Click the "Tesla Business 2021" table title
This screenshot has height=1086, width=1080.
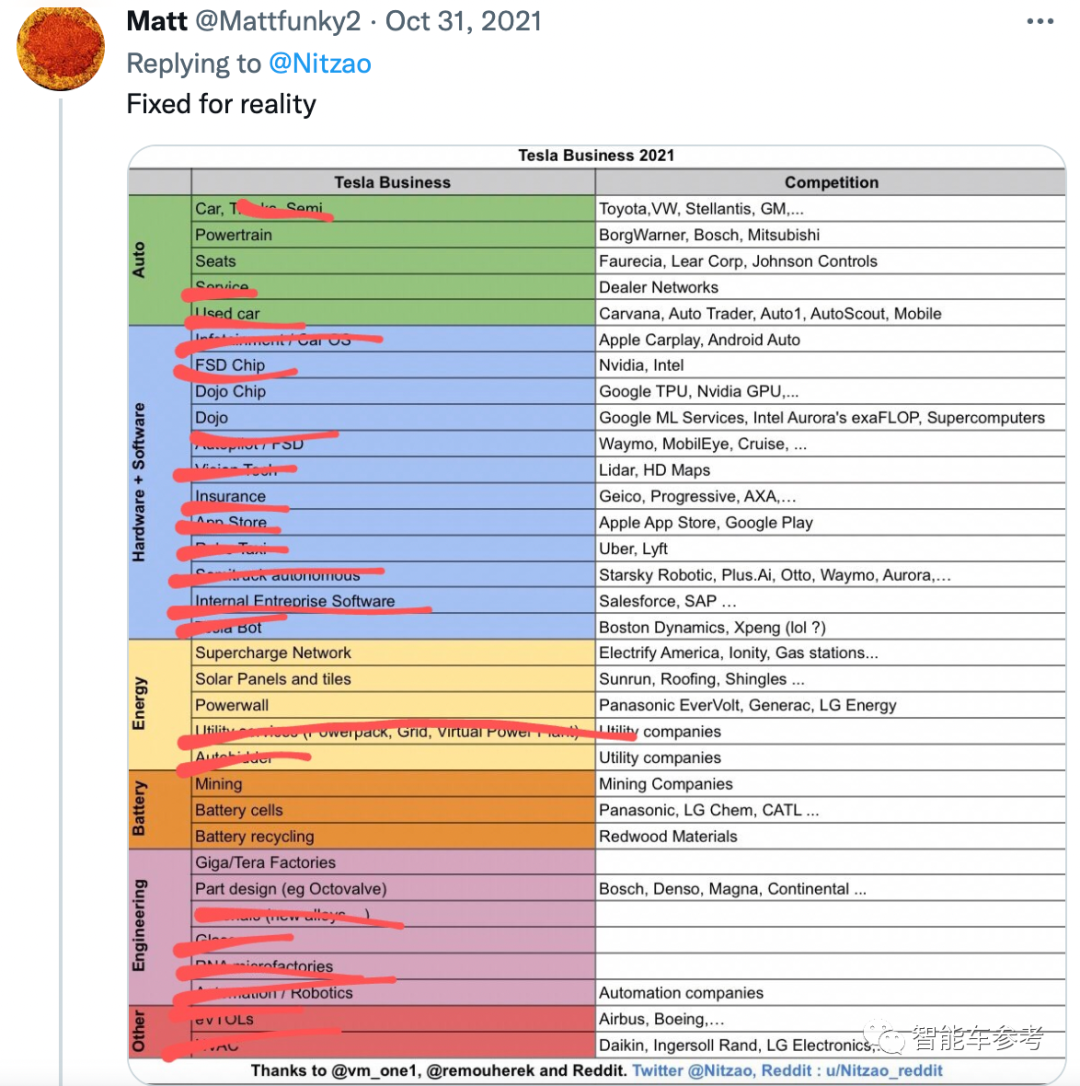(596, 155)
